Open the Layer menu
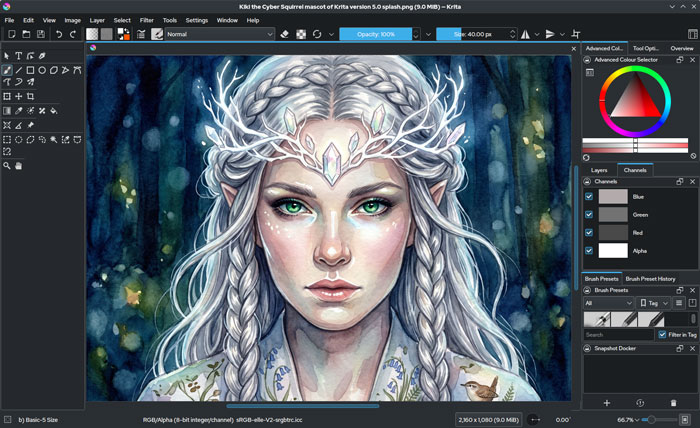The image size is (700, 428). [x=97, y=20]
